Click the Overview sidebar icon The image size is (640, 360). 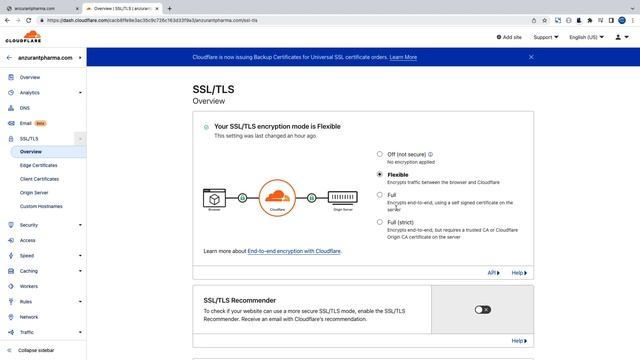[x=11, y=77]
